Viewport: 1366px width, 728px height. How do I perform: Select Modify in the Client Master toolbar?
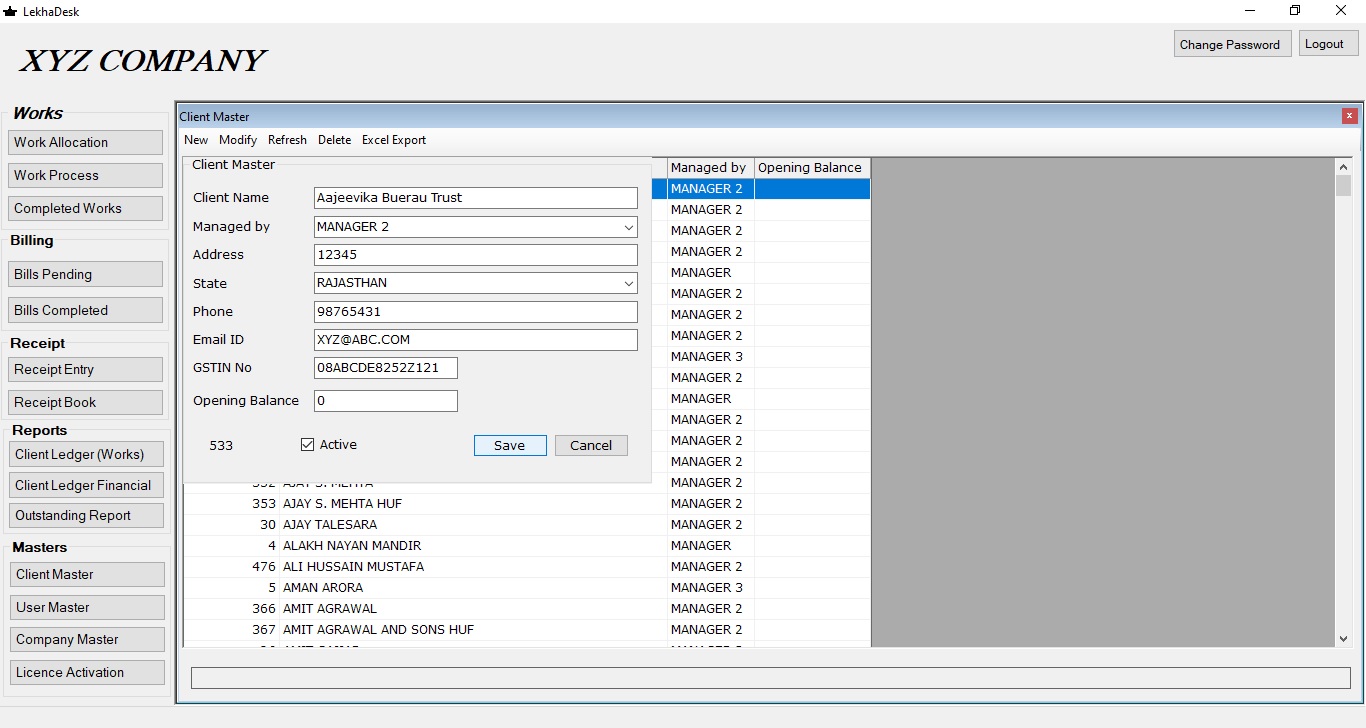point(238,140)
